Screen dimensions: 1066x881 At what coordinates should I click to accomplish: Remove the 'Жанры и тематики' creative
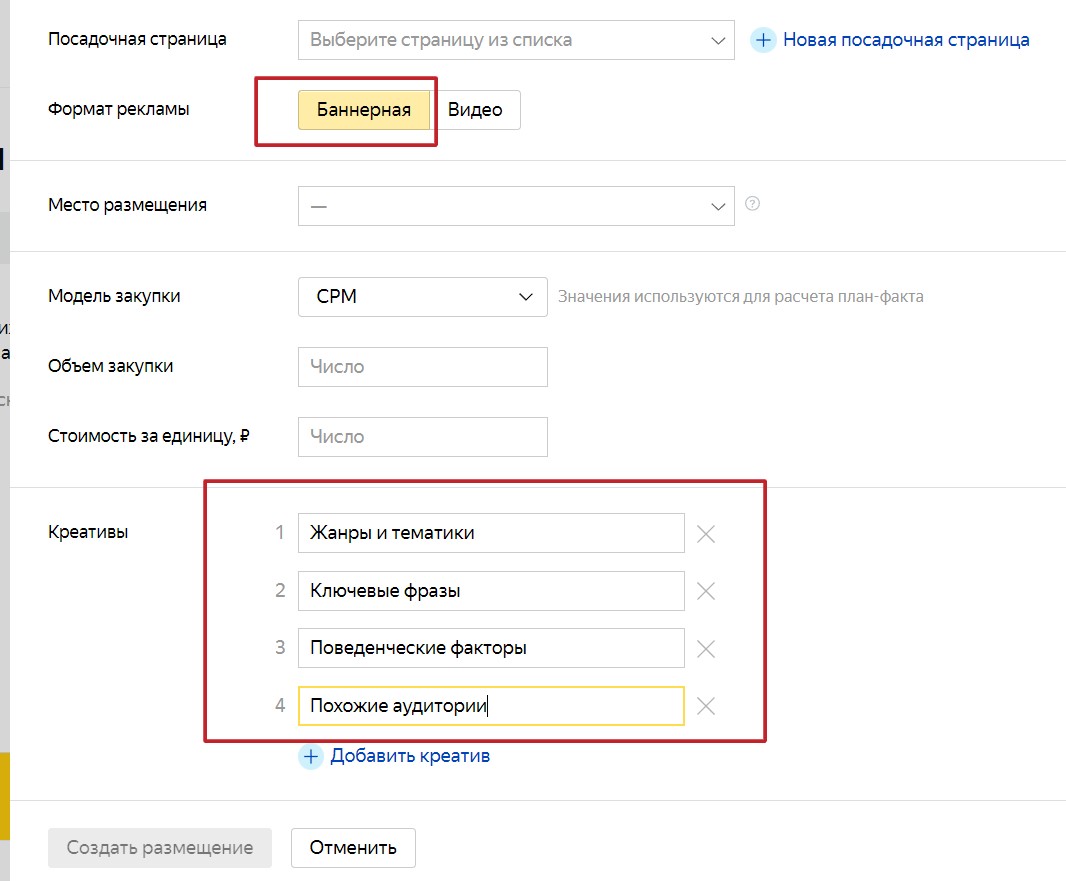click(705, 533)
